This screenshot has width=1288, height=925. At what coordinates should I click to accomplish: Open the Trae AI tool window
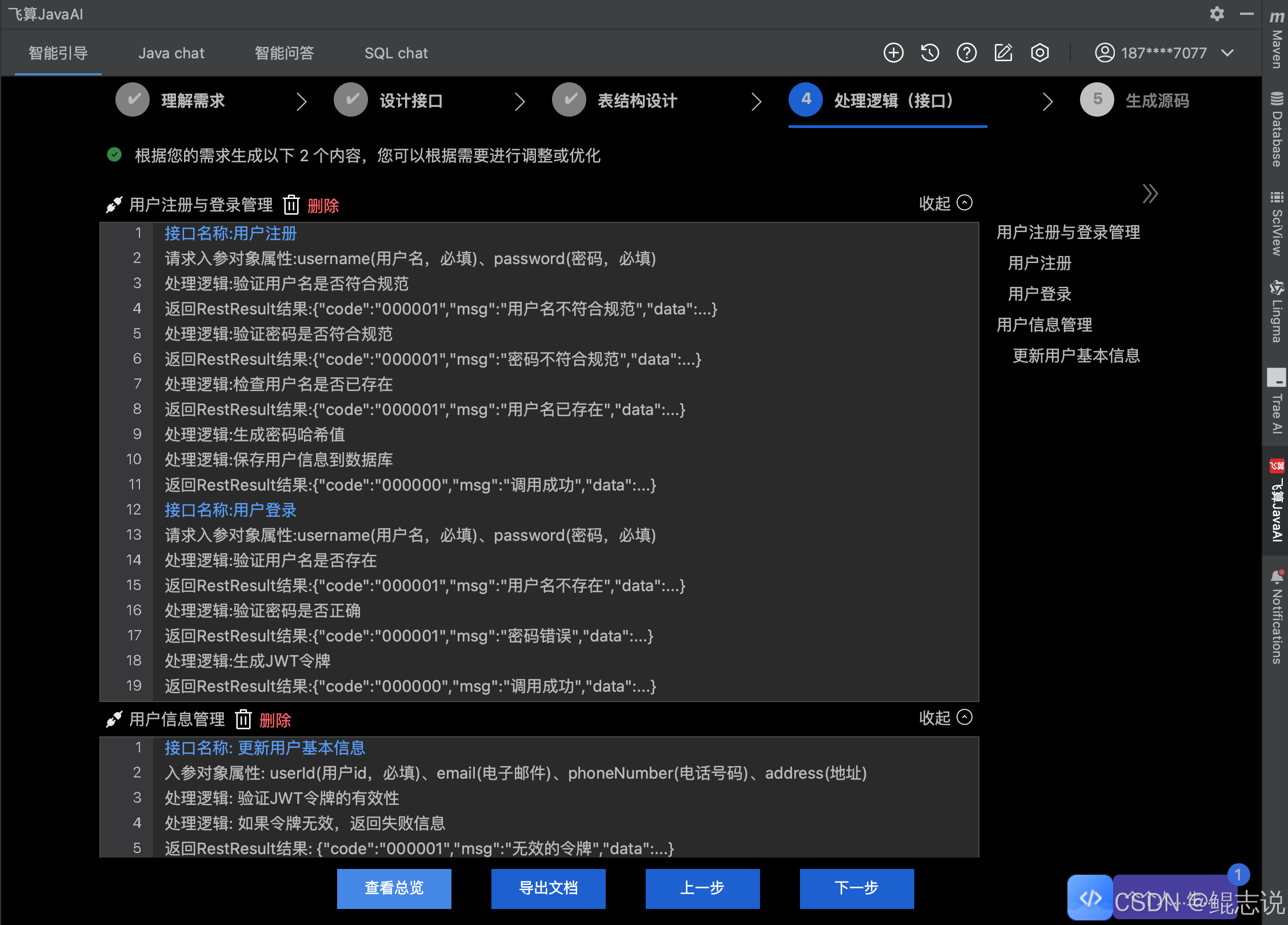click(x=1276, y=401)
